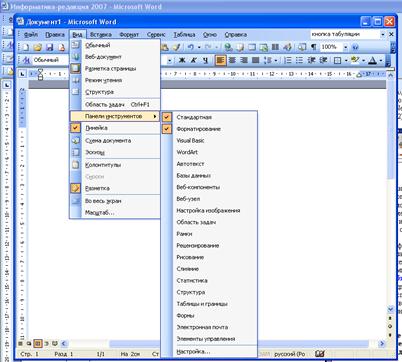Open the highlight color dropdown arrow

(363, 60)
